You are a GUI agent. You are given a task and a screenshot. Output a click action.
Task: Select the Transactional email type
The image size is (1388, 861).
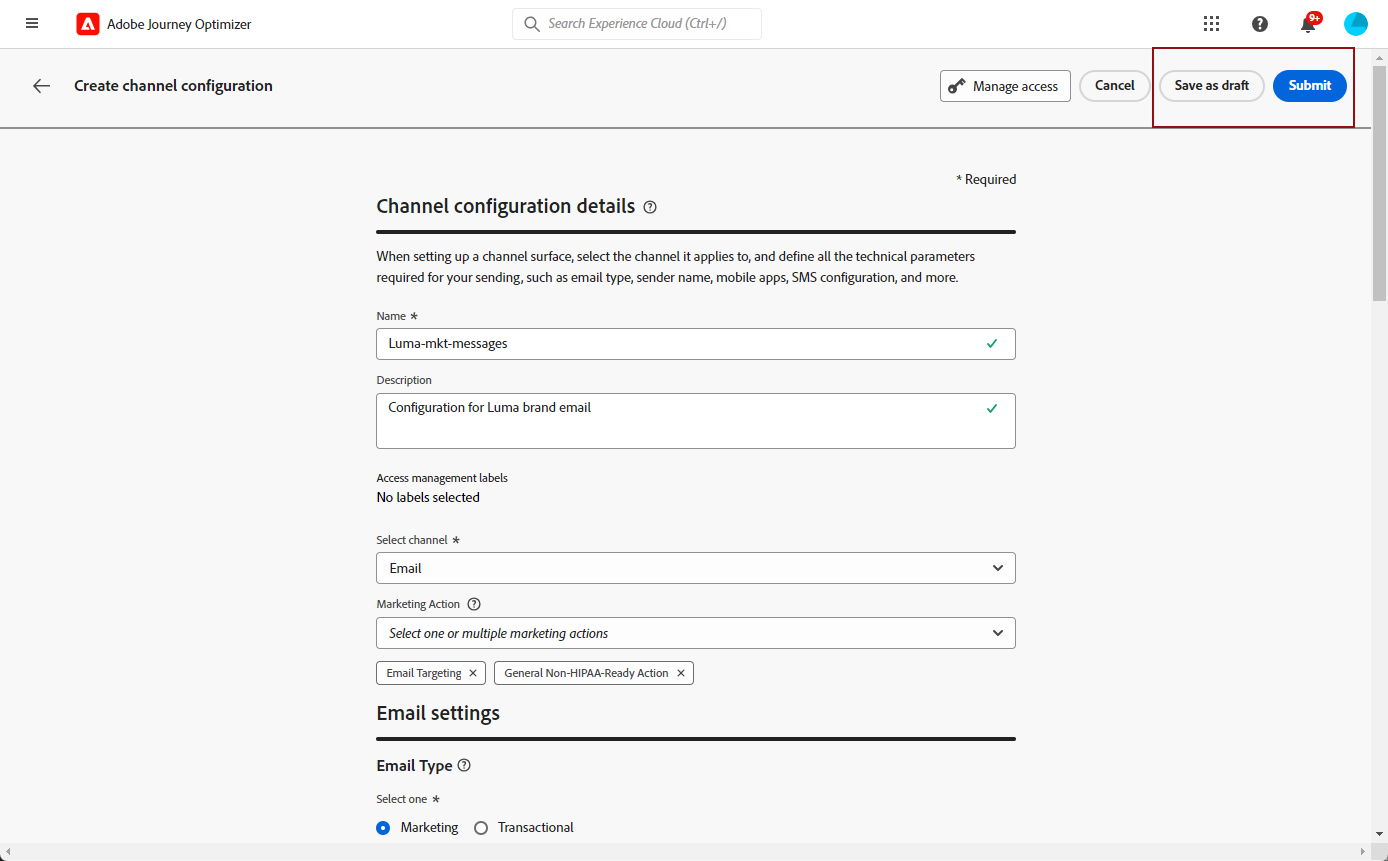(481, 828)
